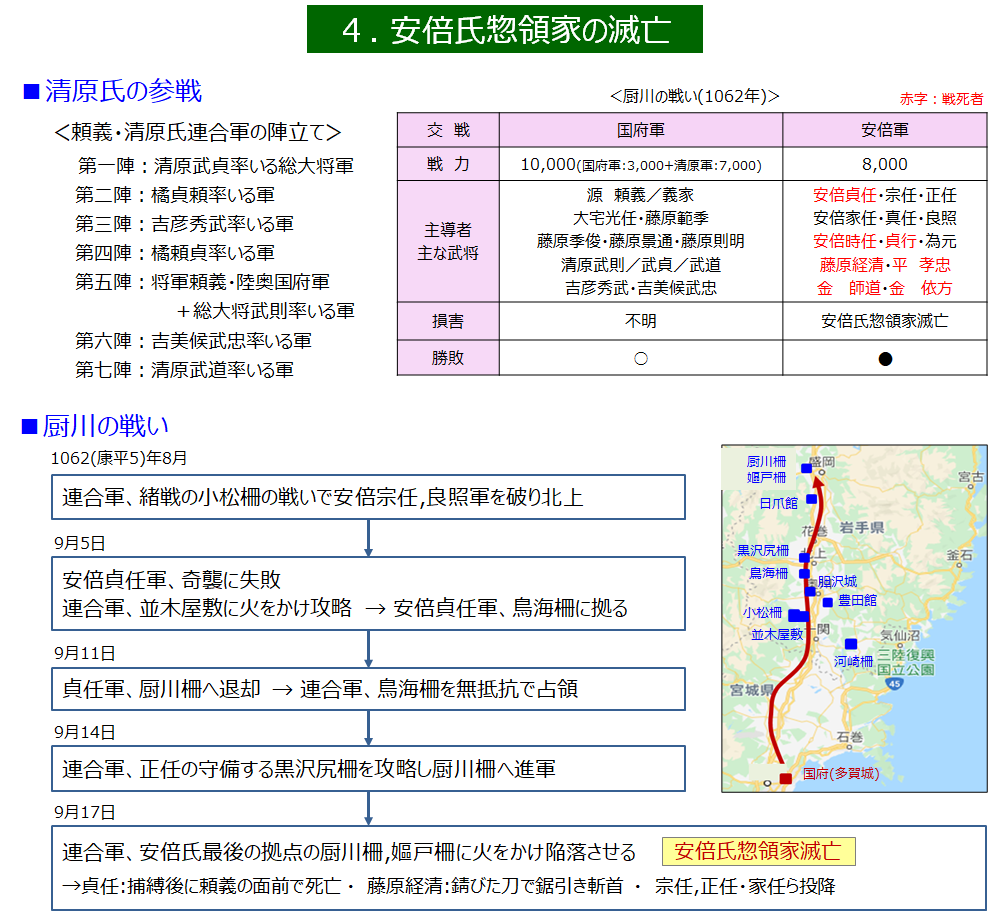The width and height of the screenshot is (996, 911).
Task: Select the 国府軍 column header cell
Action: [640, 130]
